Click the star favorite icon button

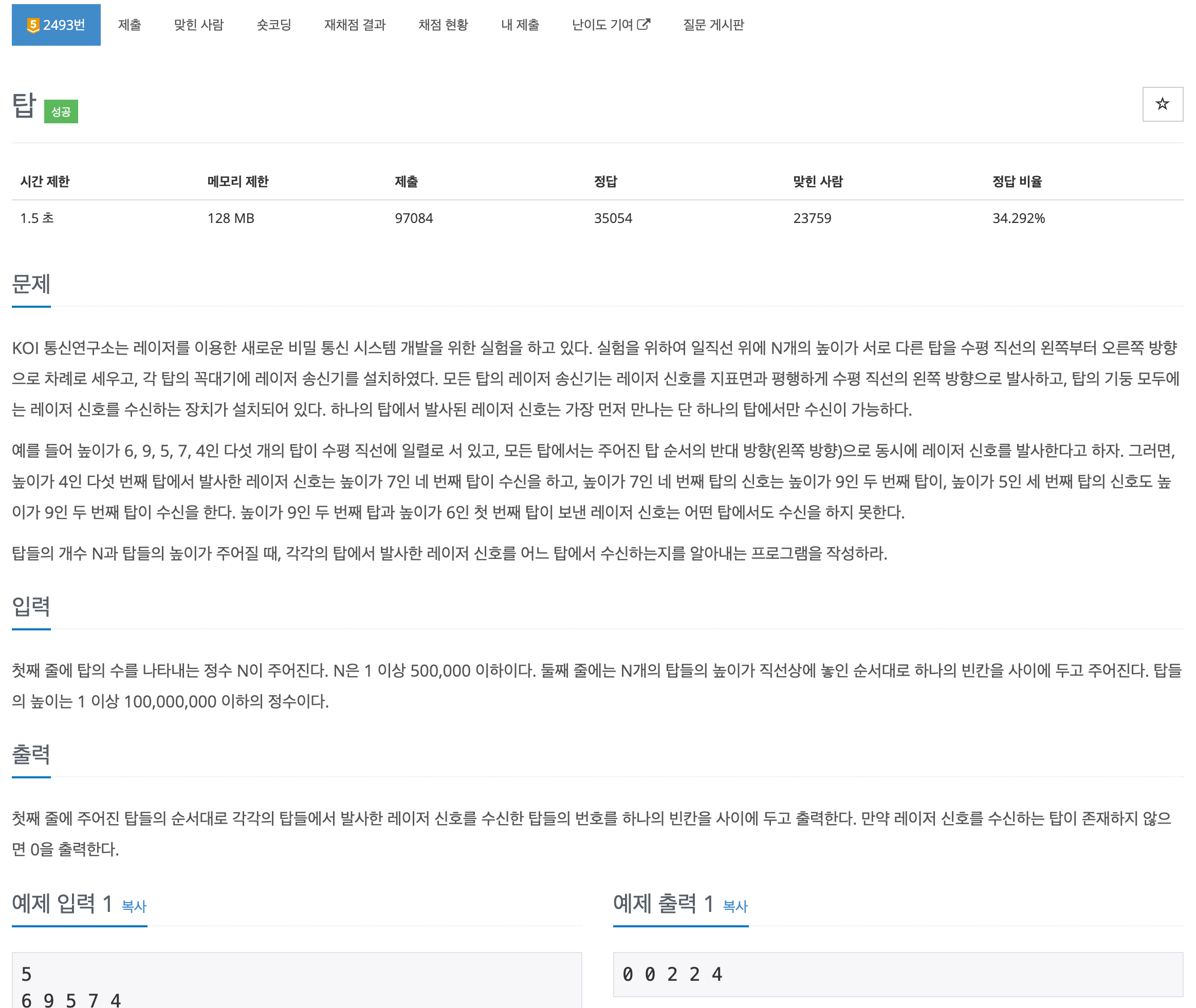pos(1162,104)
